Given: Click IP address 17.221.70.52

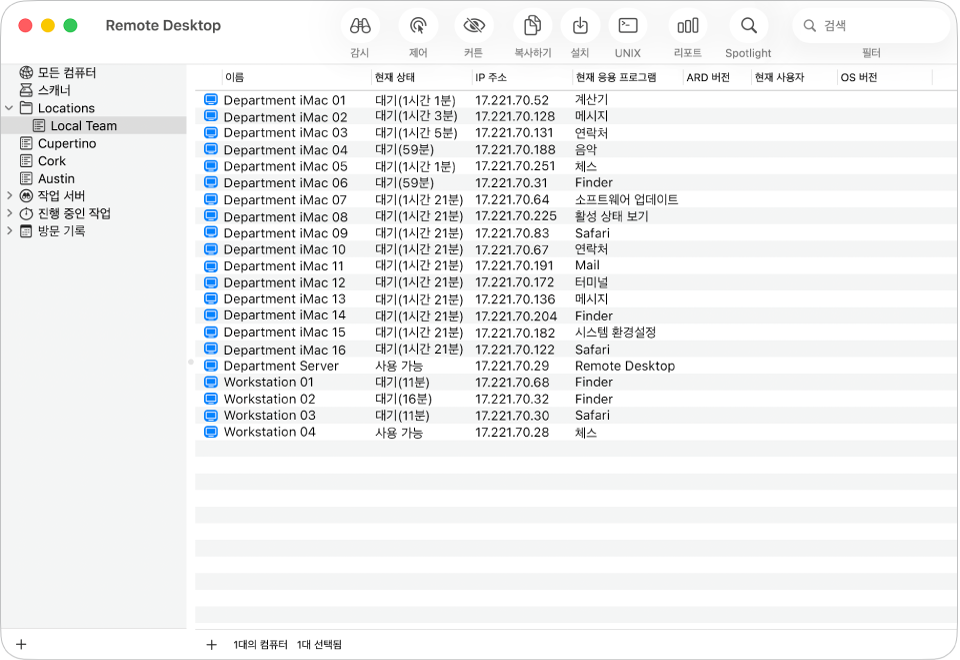Looking at the screenshot, I should (512, 100).
